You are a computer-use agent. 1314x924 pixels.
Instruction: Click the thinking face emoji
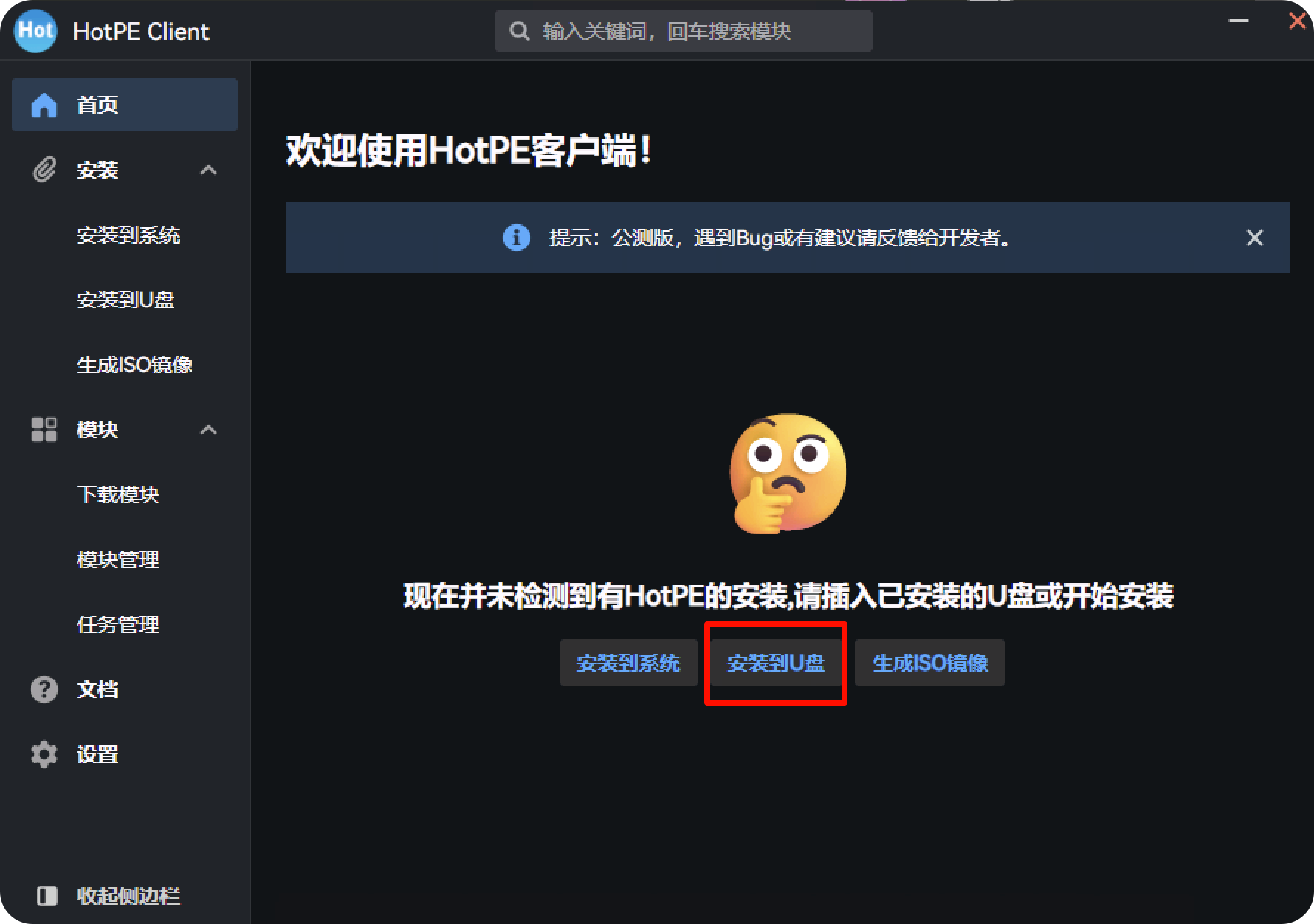click(788, 473)
